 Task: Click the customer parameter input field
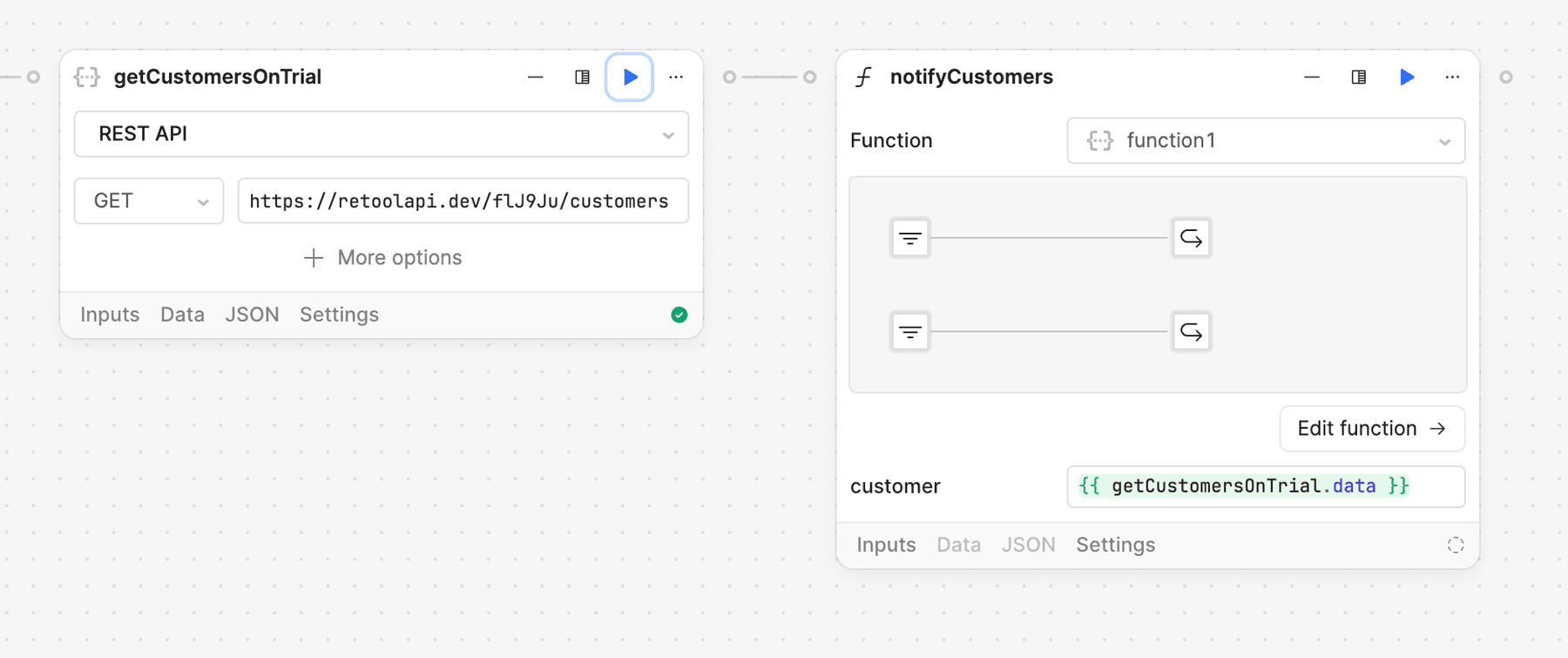[x=1265, y=486]
